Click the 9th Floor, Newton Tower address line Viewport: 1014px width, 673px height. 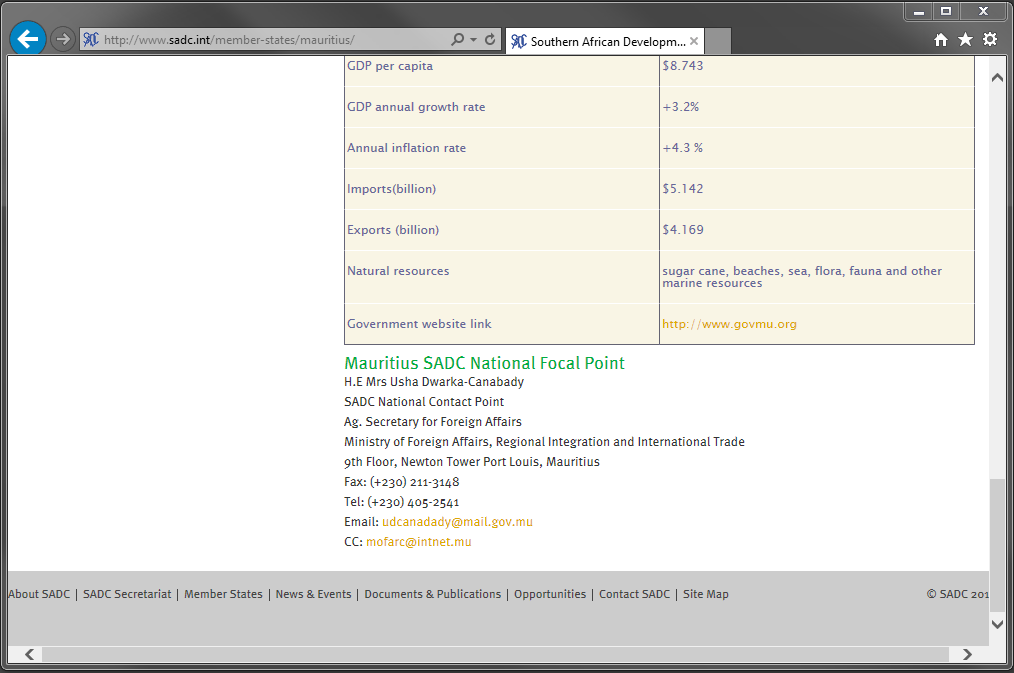click(471, 462)
